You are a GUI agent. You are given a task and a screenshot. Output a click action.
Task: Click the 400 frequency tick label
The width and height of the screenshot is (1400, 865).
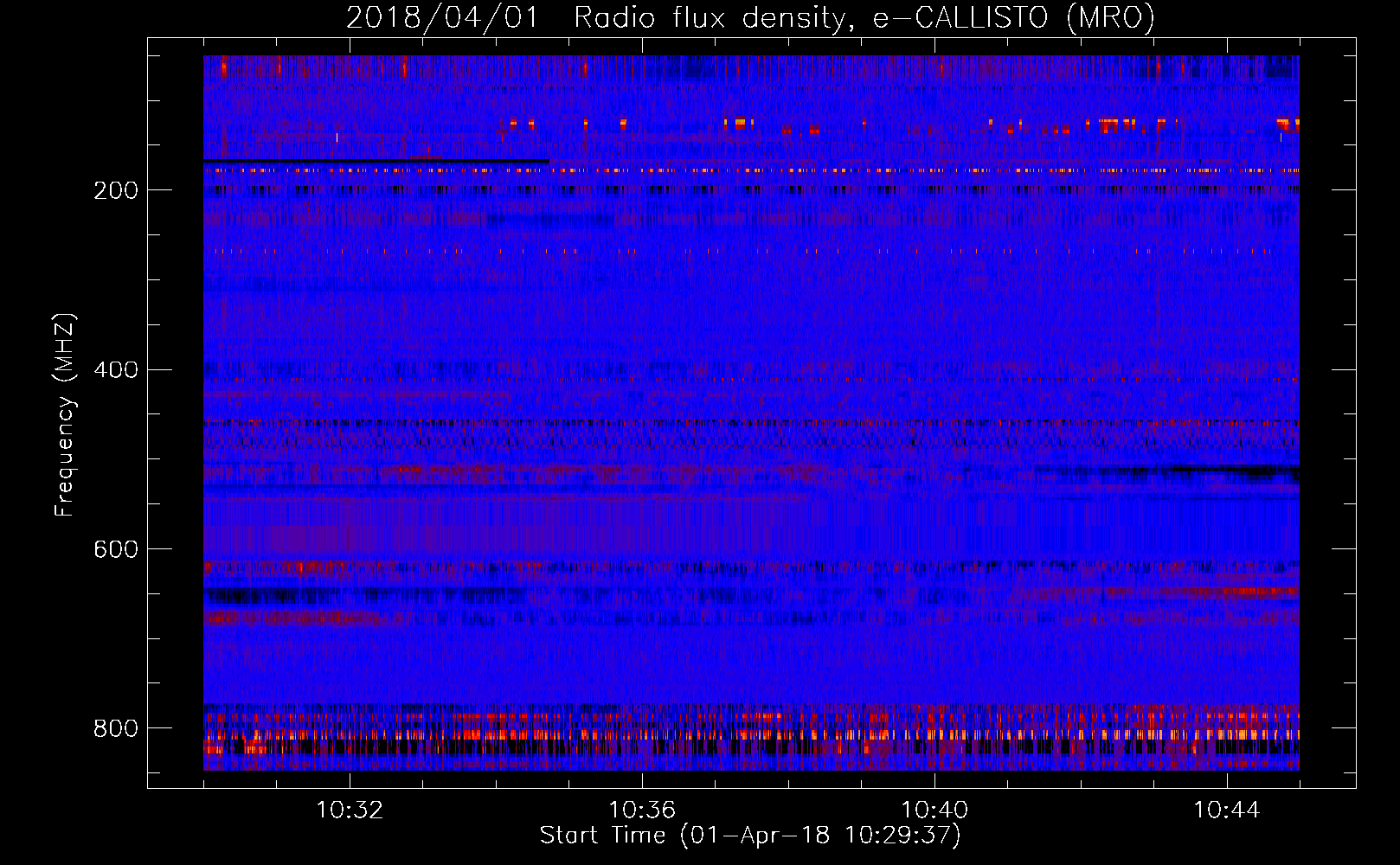click(116, 370)
